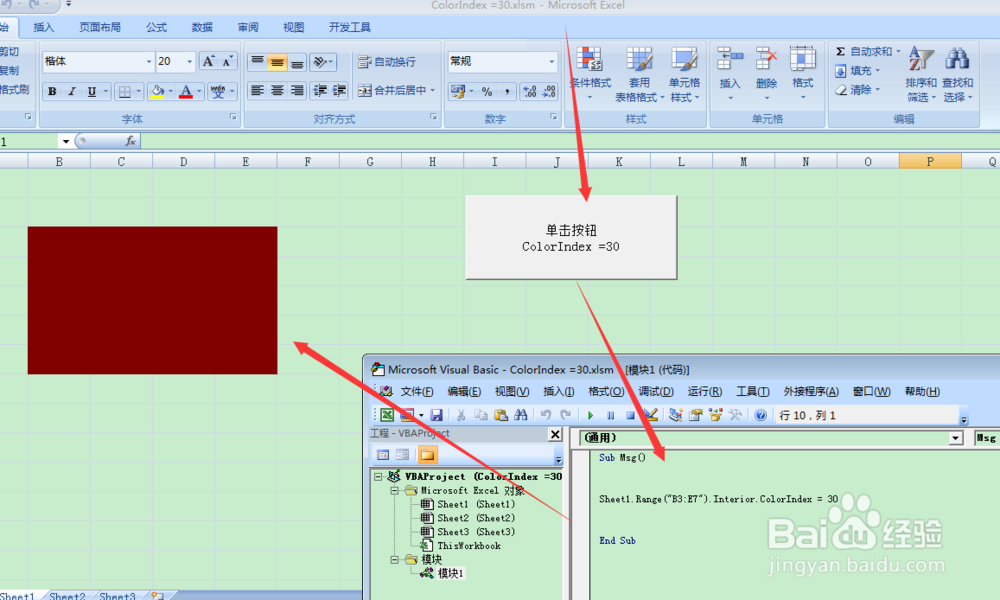
Task: Toggle right text alignment
Action: (297, 91)
